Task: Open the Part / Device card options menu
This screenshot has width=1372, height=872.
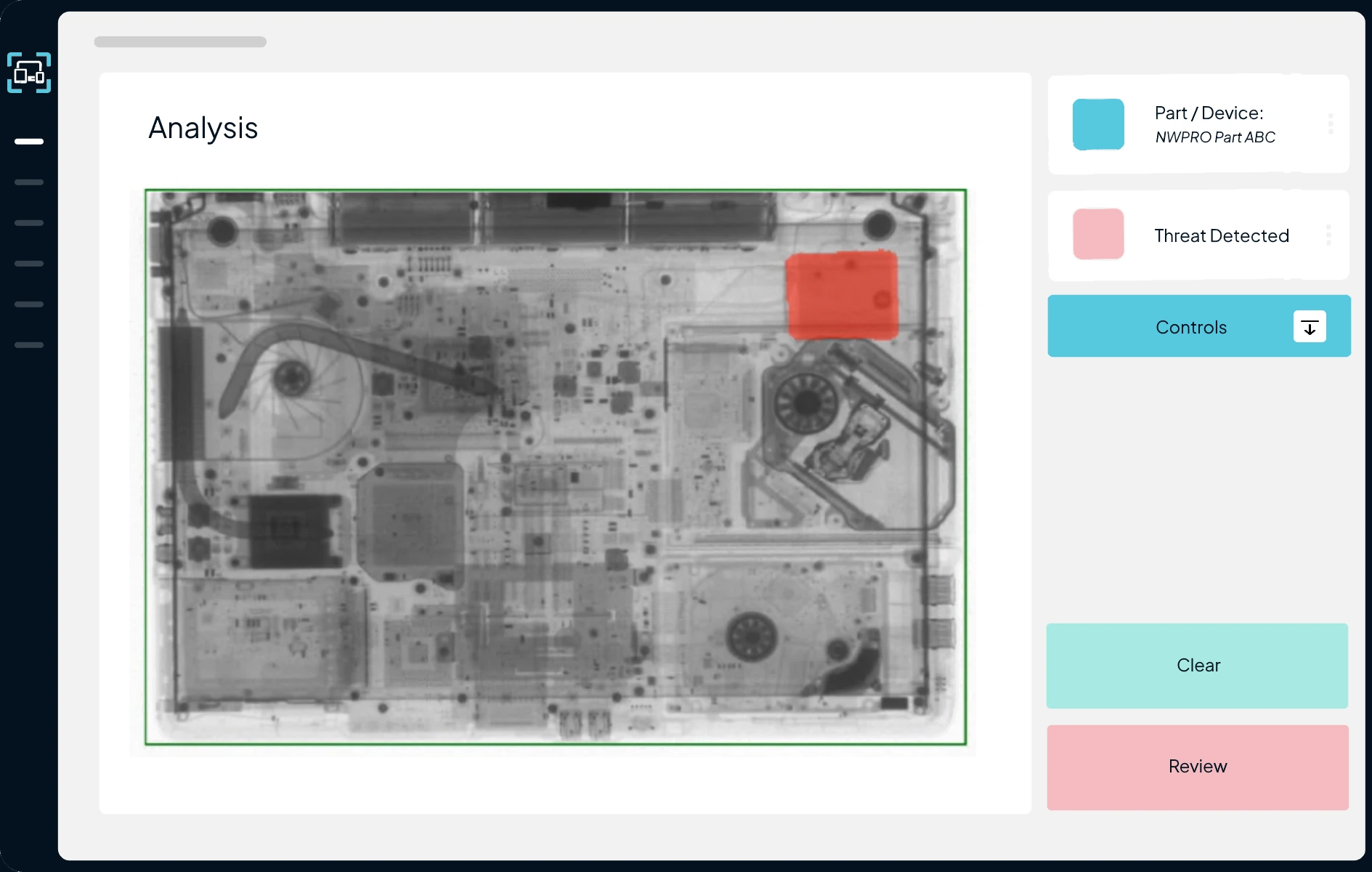Action: click(x=1331, y=124)
